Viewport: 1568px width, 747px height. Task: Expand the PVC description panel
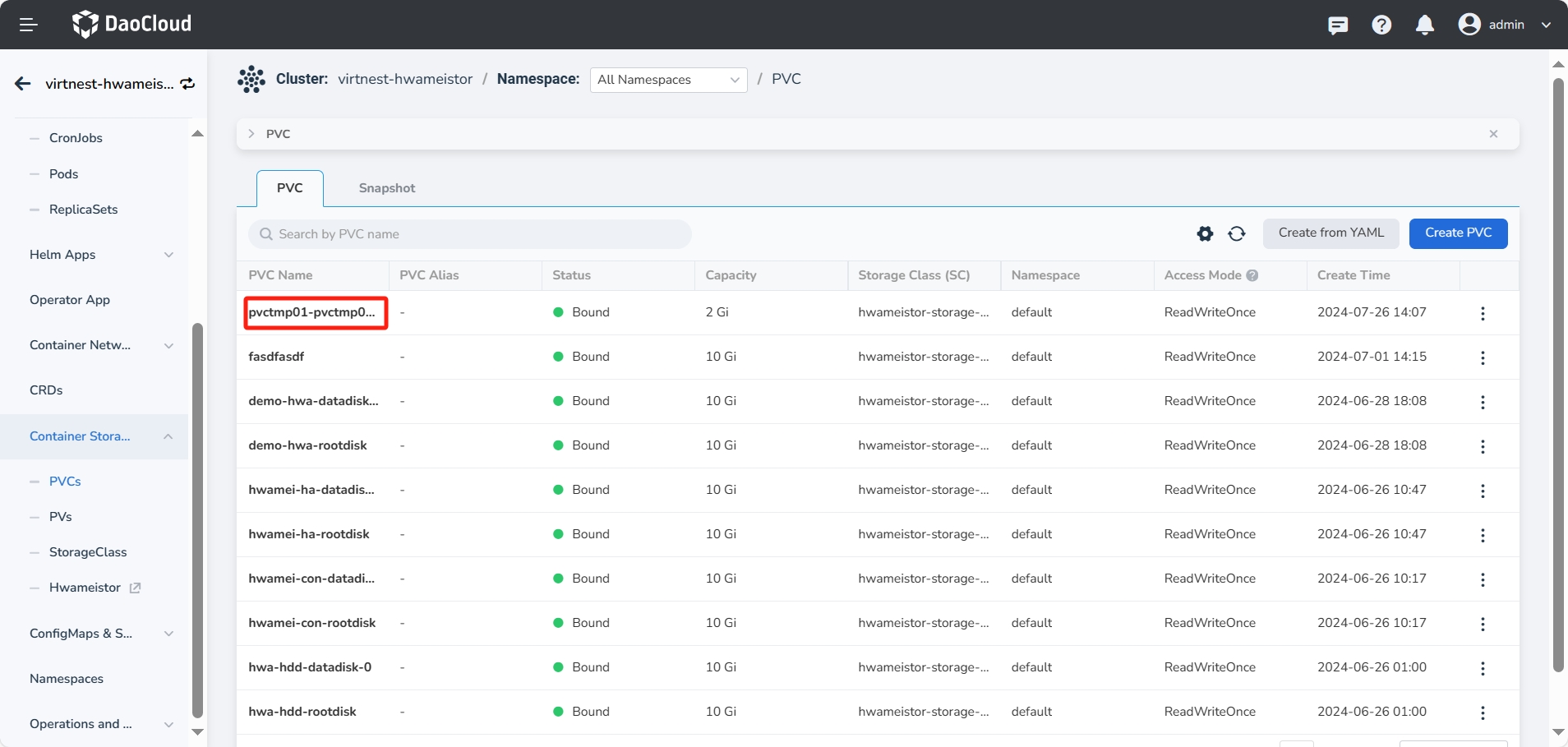251,134
